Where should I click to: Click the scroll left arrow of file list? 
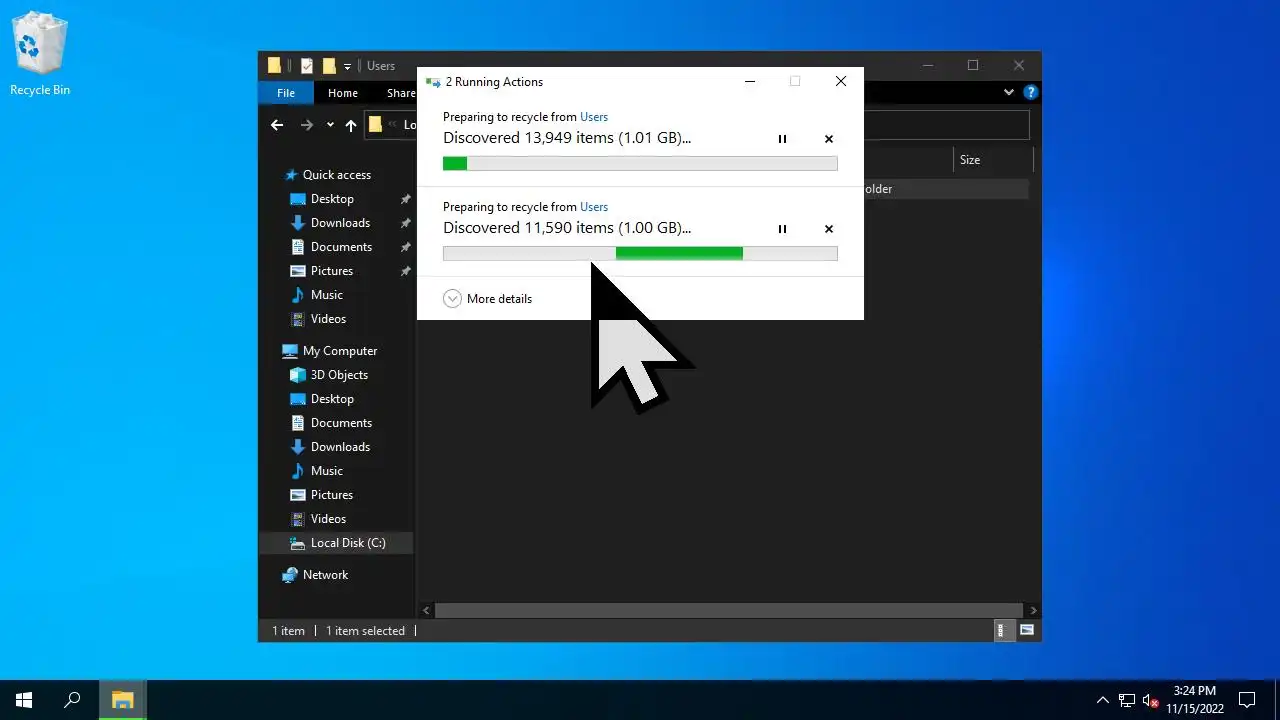pos(426,610)
